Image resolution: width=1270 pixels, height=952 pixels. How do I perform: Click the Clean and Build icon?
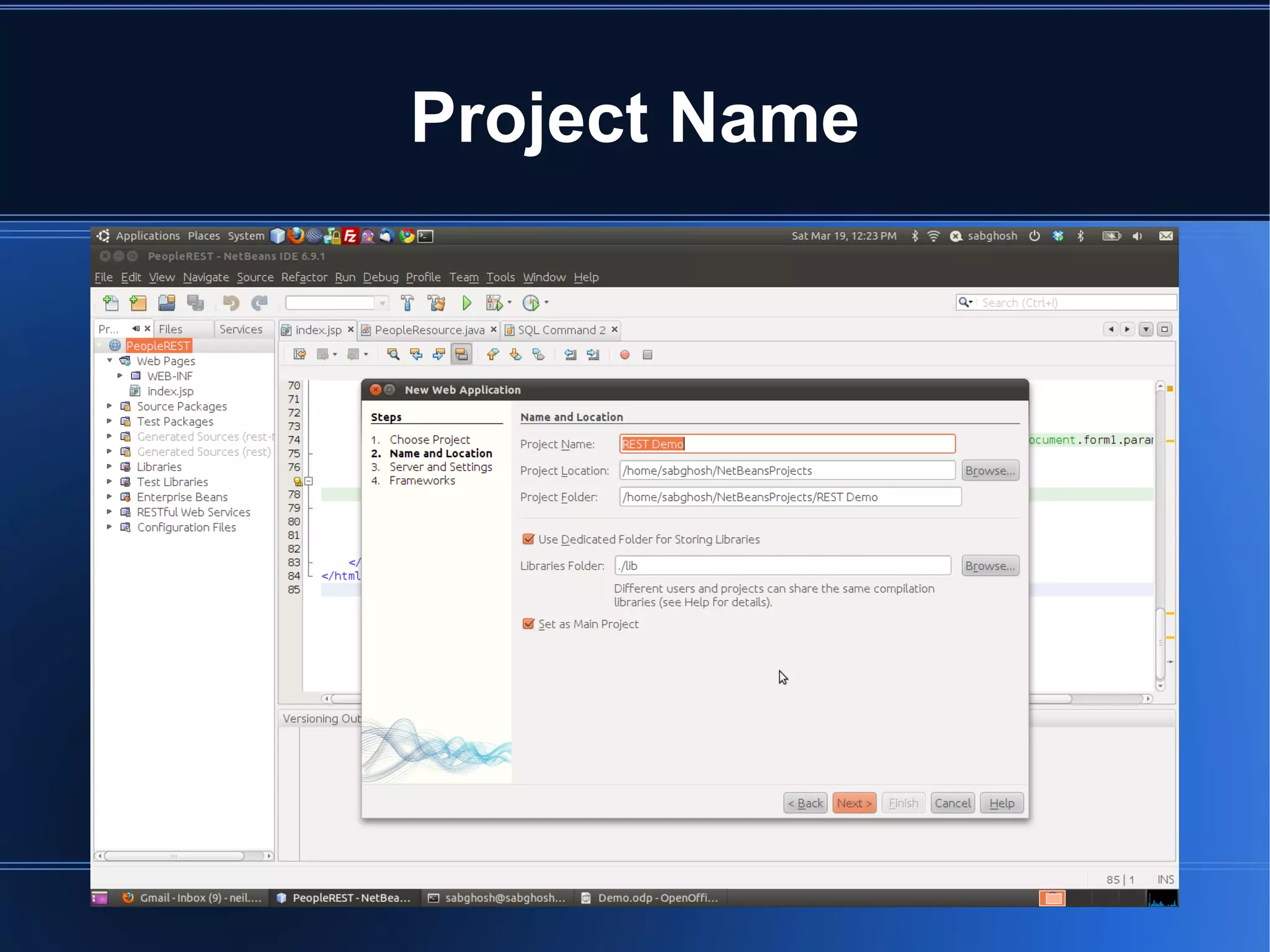[437, 303]
